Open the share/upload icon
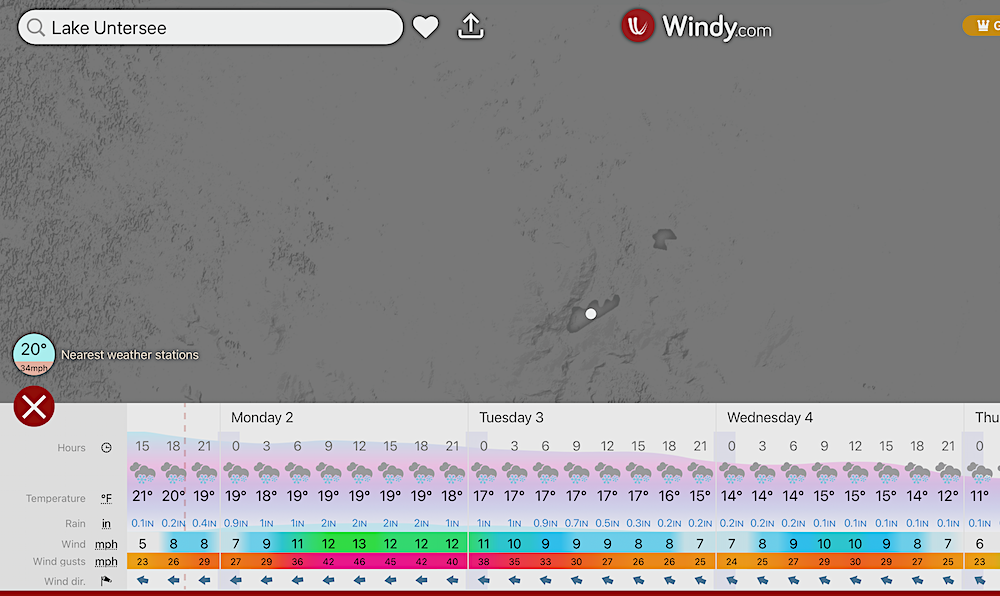 pos(471,27)
